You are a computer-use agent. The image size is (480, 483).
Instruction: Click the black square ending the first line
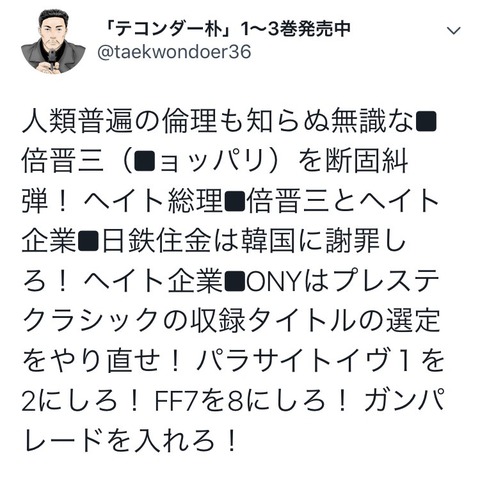[426, 122]
